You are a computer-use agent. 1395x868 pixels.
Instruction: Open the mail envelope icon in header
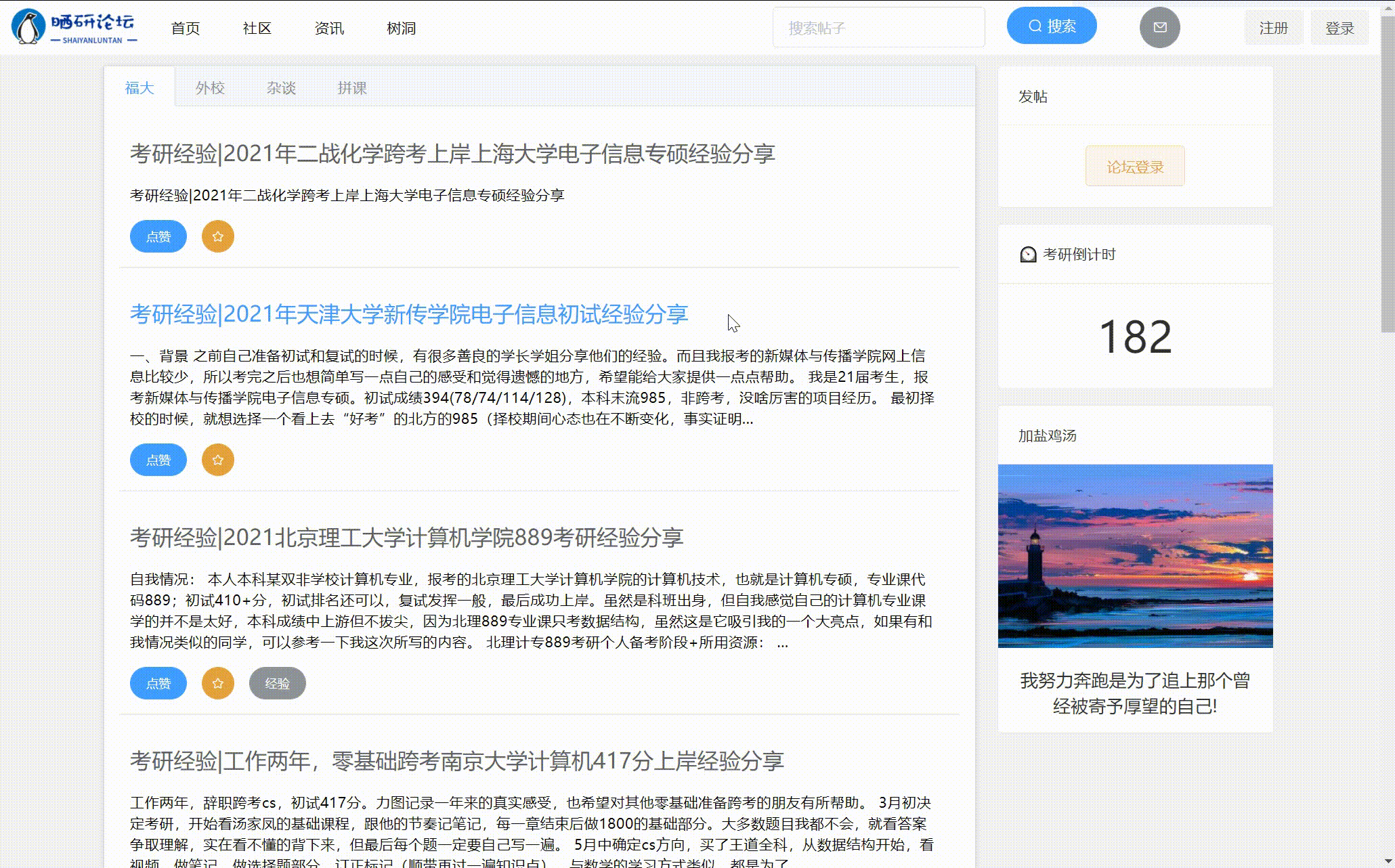point(1160,27)
